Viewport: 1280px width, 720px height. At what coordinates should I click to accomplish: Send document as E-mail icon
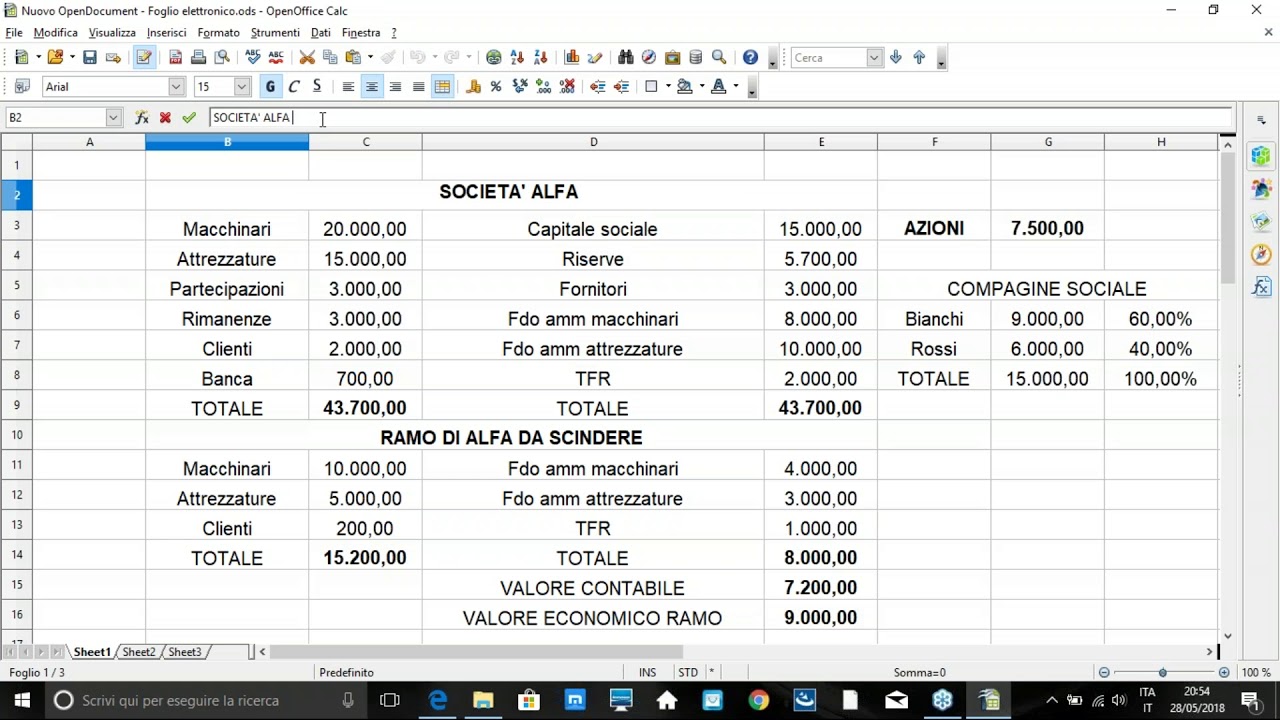click(113, 58)
